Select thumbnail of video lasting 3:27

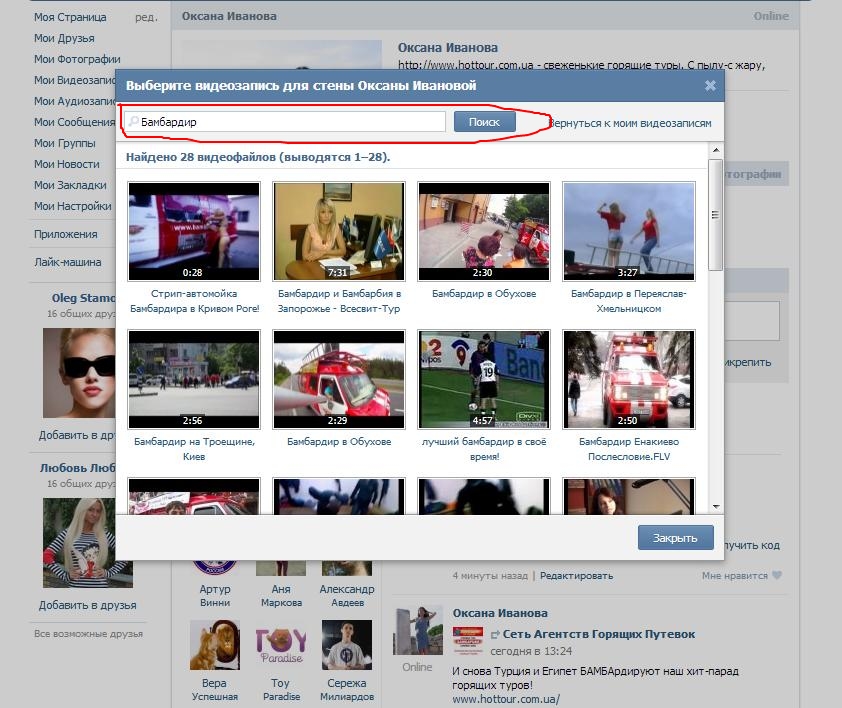629,231
